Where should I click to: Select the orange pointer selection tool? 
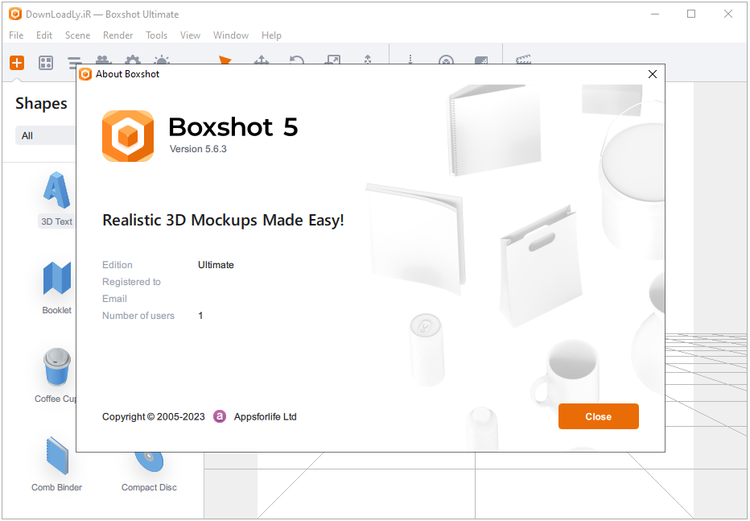coord(225,60)
